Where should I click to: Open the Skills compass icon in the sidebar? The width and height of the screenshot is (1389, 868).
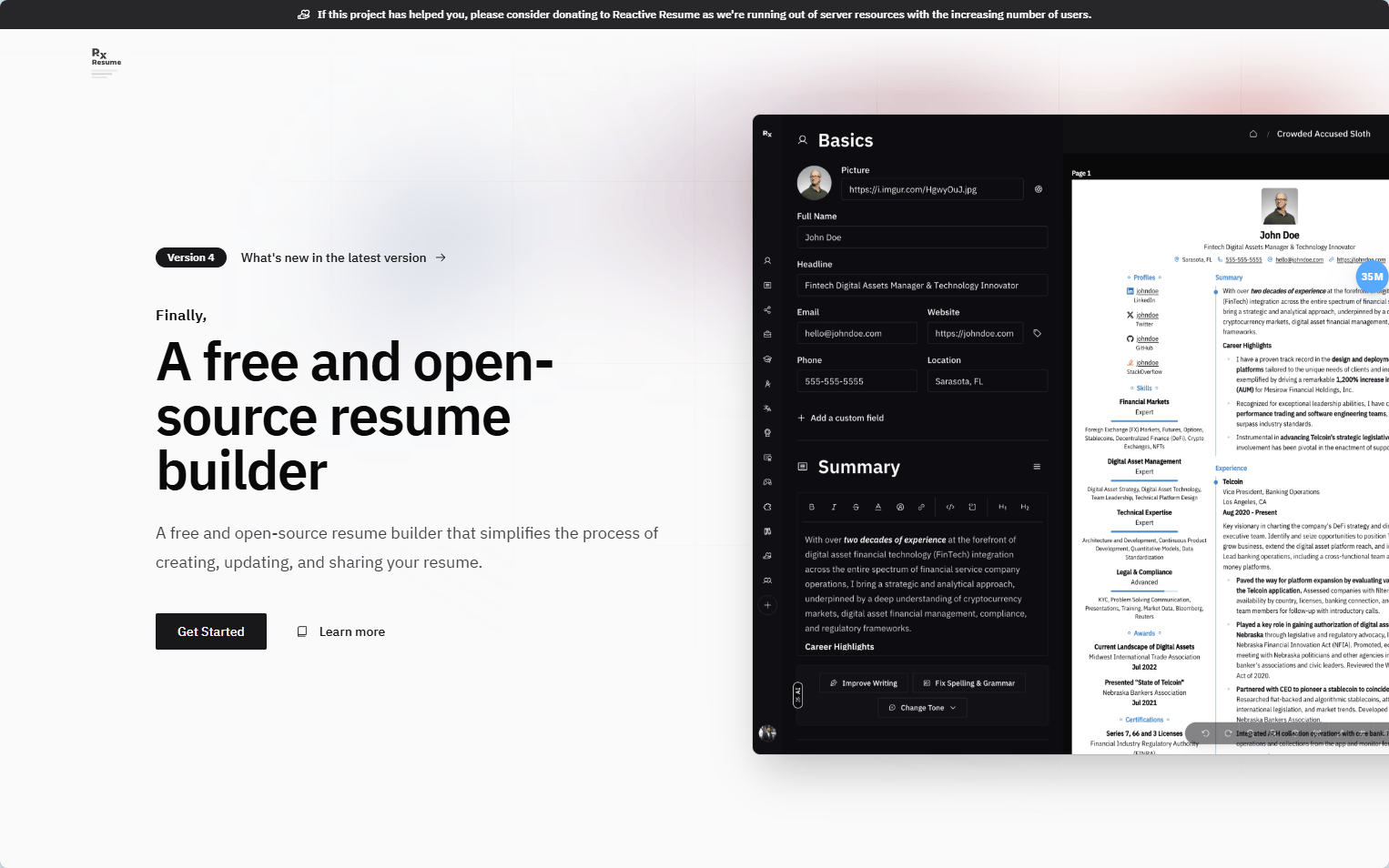767,383
